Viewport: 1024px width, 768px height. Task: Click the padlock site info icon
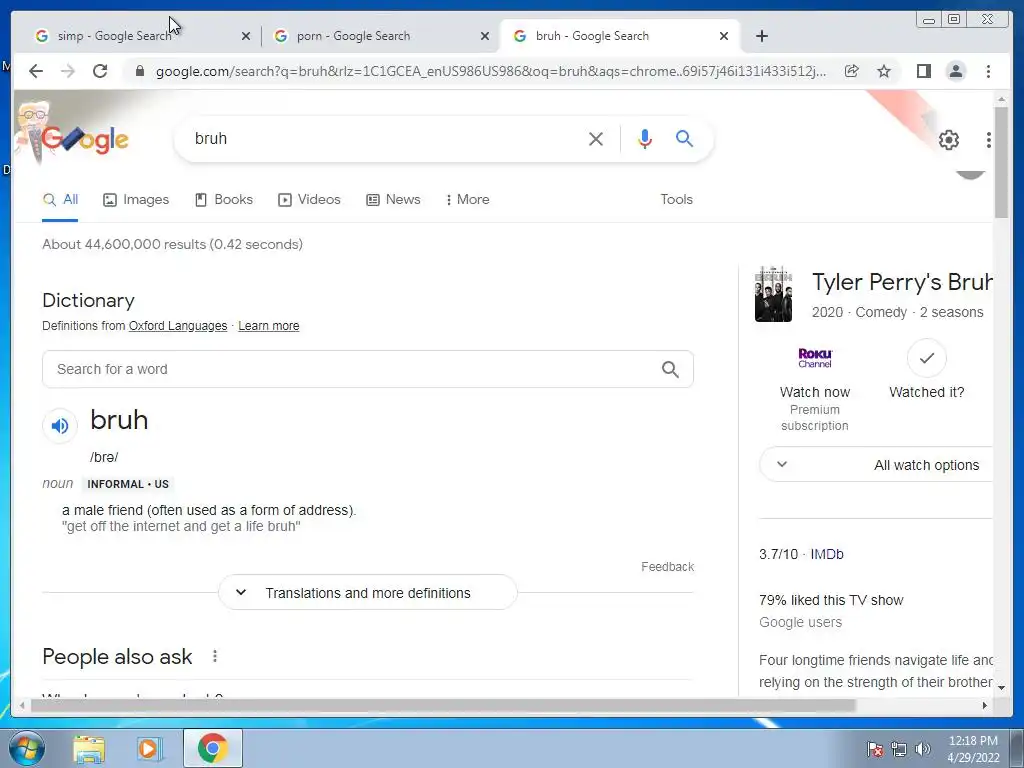[139, 71]
